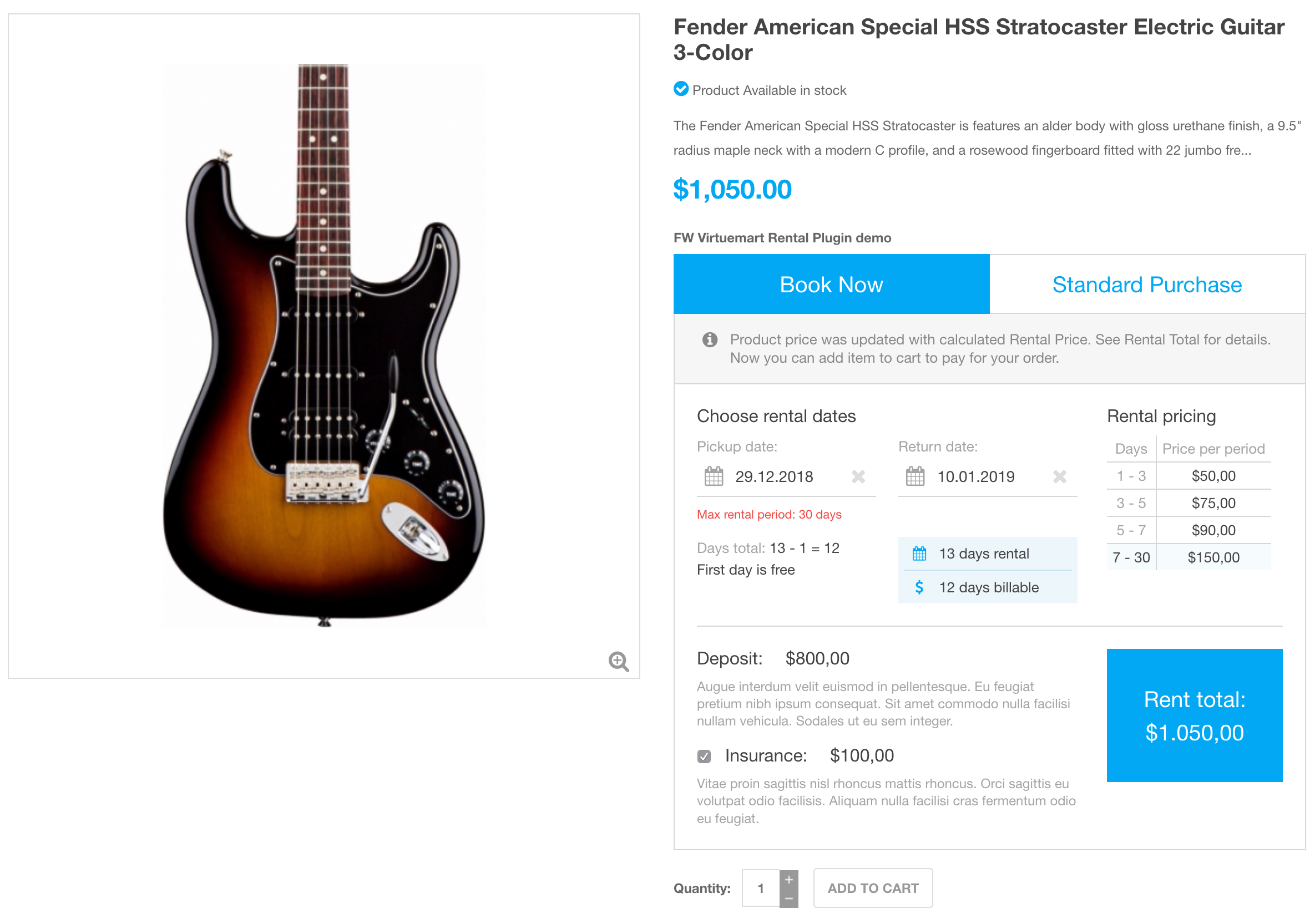
Task: Open the return date calendar icon
Action: [916, 476]
